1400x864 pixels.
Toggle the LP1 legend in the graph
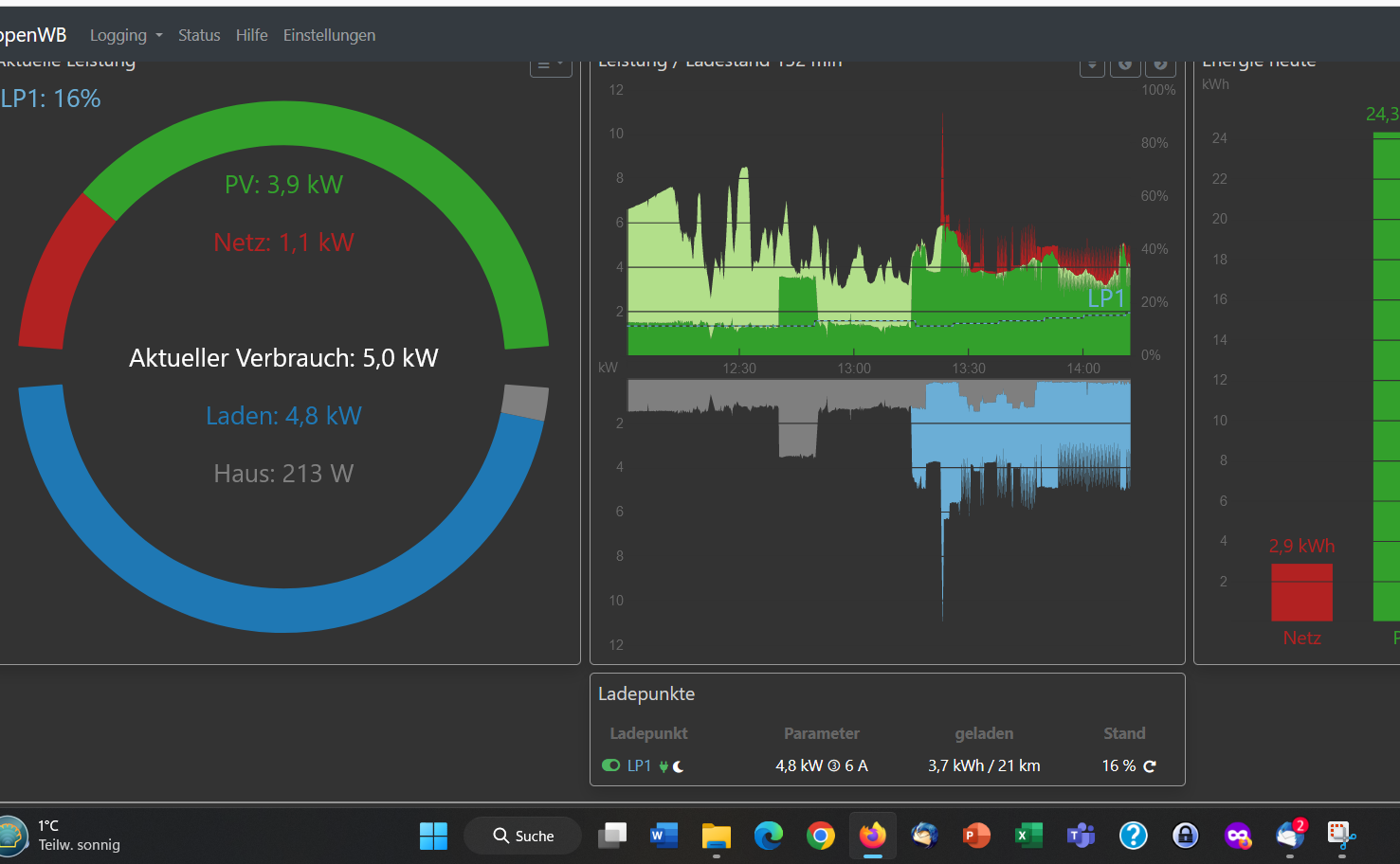point(1105,298)
